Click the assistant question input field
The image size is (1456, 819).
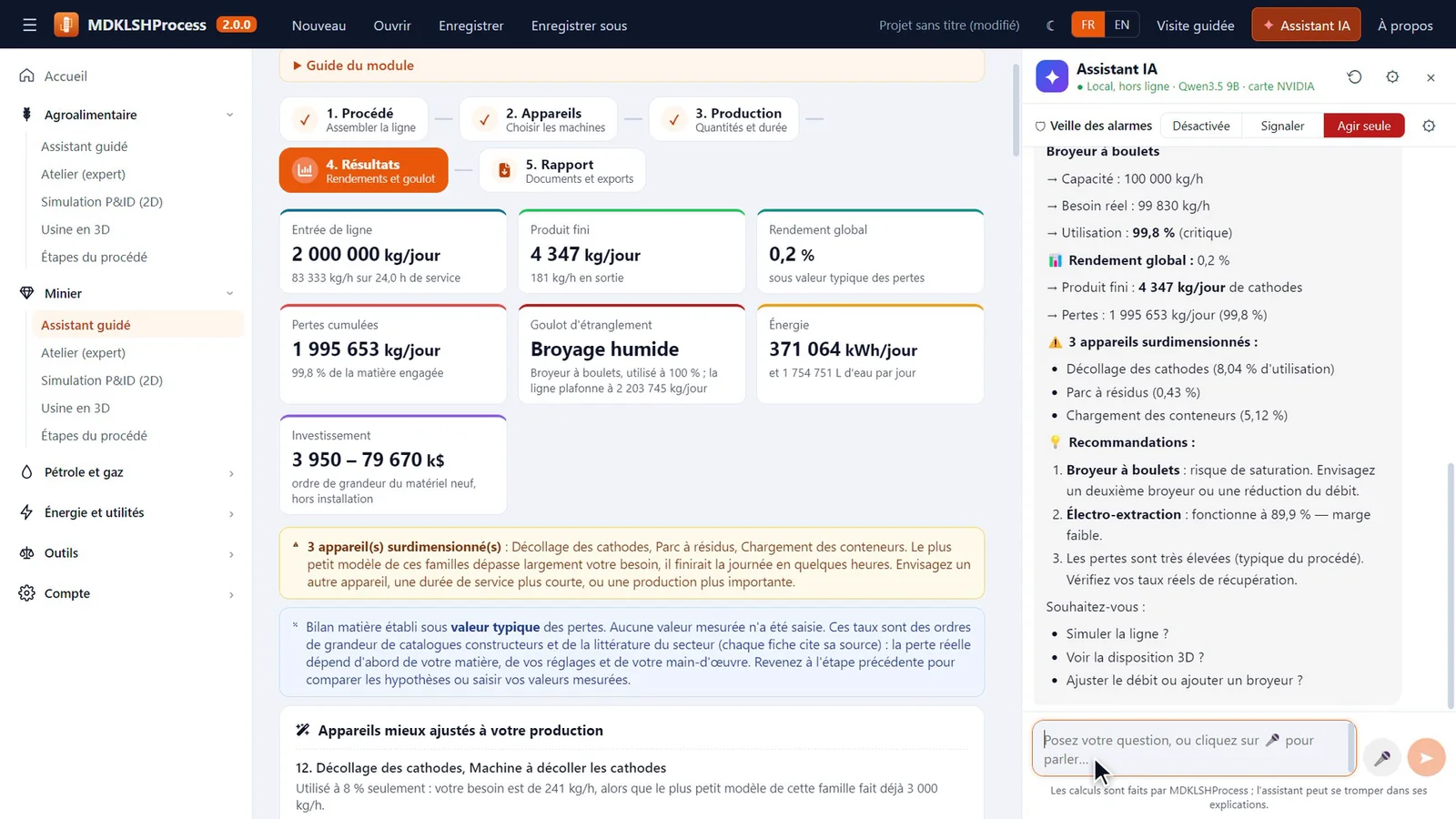click(x=1193, y=749)
